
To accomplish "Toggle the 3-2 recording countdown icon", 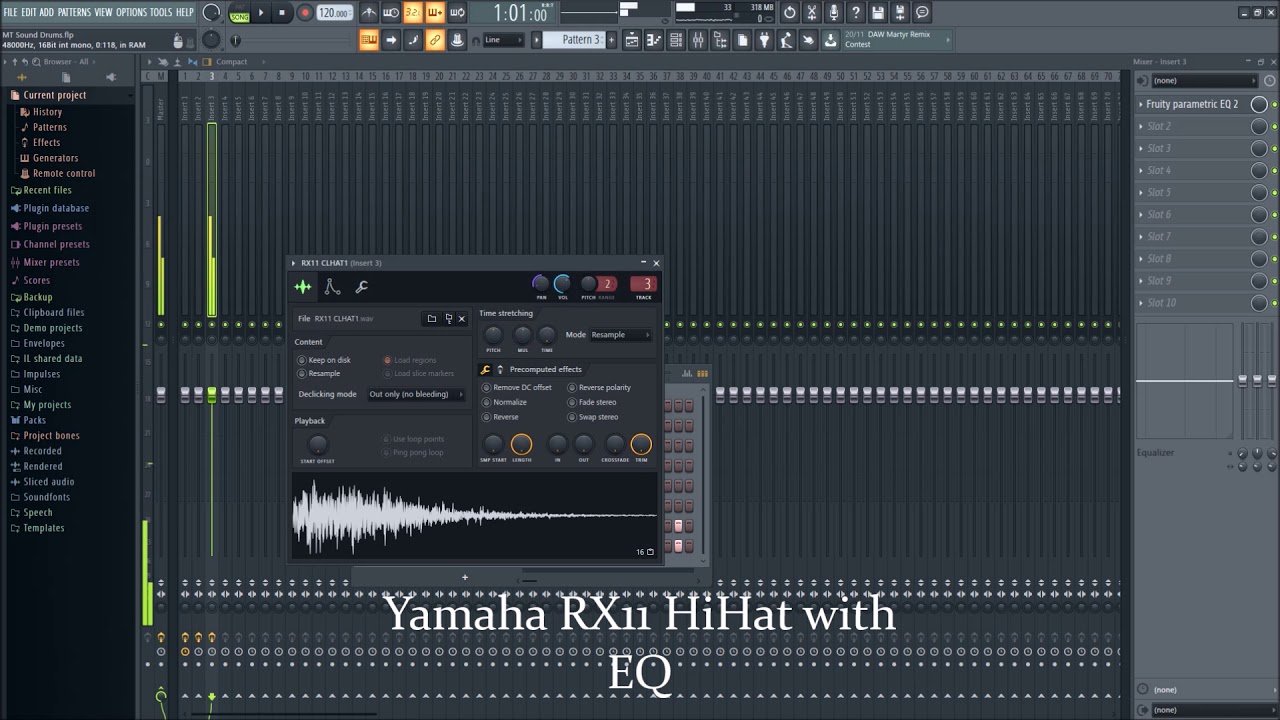I will coord(412,13).
